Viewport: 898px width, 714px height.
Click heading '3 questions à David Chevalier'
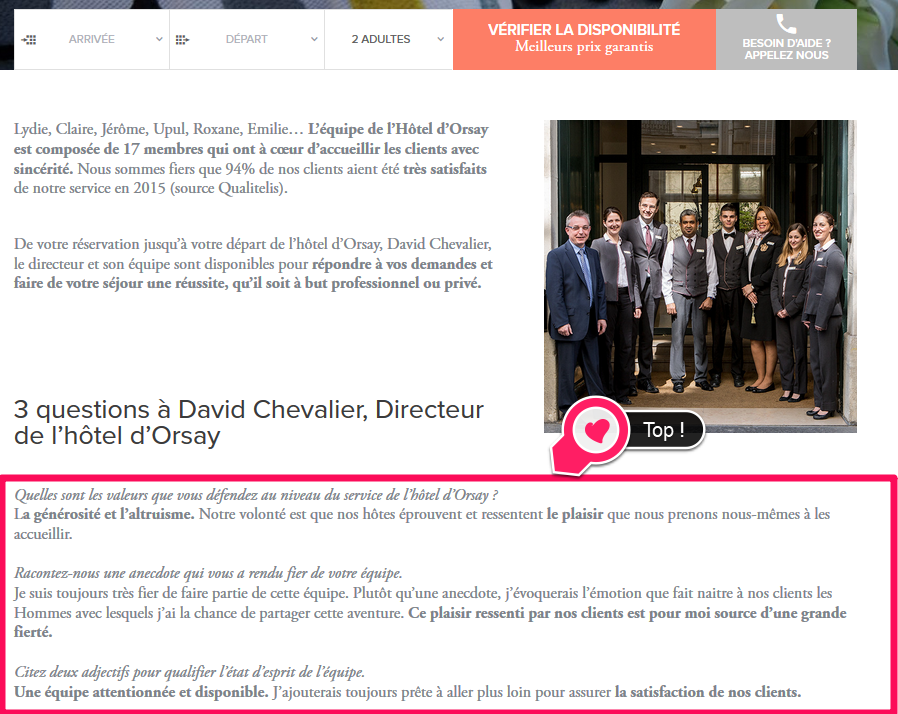coord(249,423)
